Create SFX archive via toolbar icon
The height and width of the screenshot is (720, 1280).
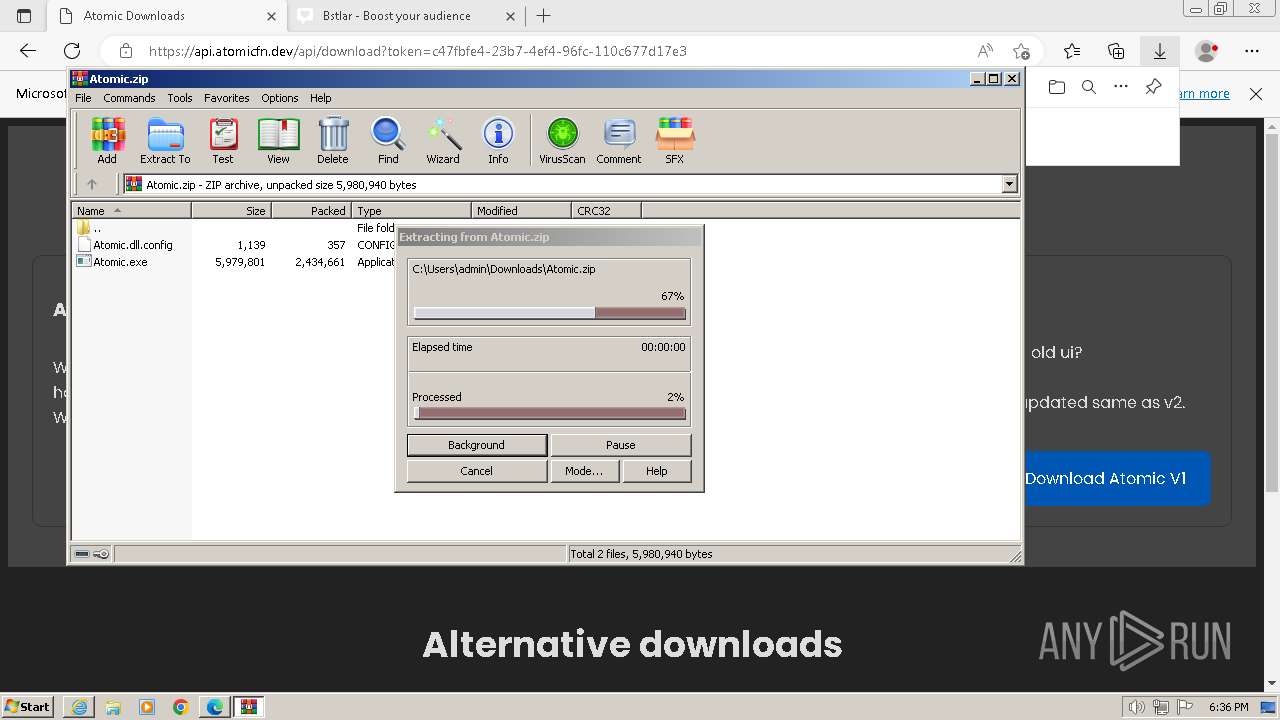click(675, 141)
